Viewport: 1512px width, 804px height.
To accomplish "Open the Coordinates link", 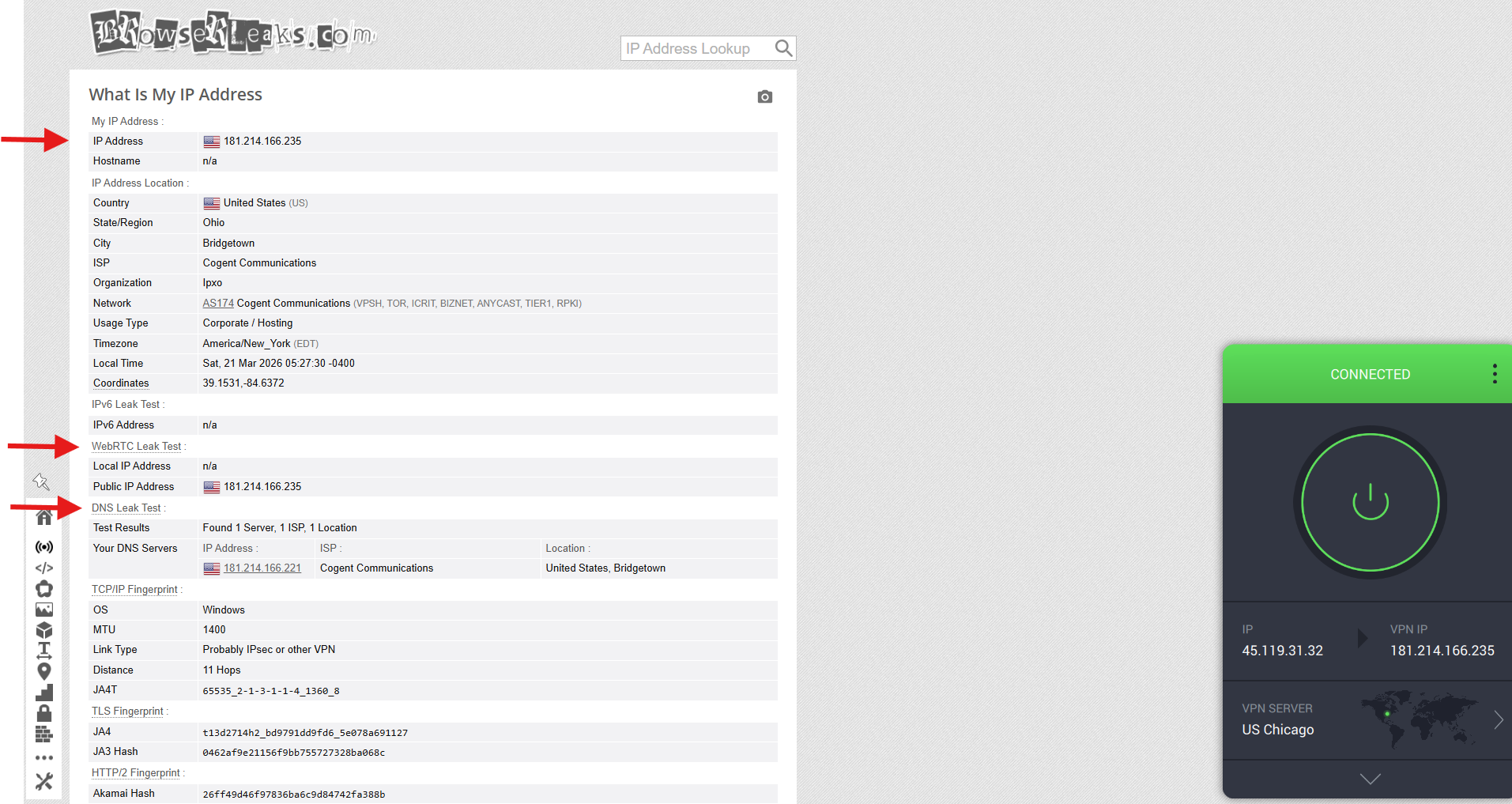I will [121, 383].
